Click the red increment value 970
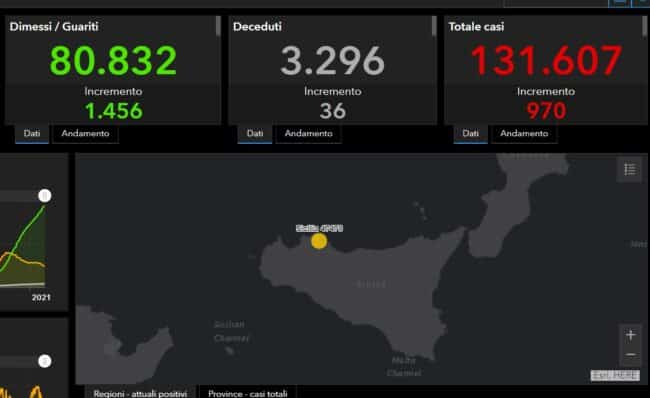 [x=546, y=111]
